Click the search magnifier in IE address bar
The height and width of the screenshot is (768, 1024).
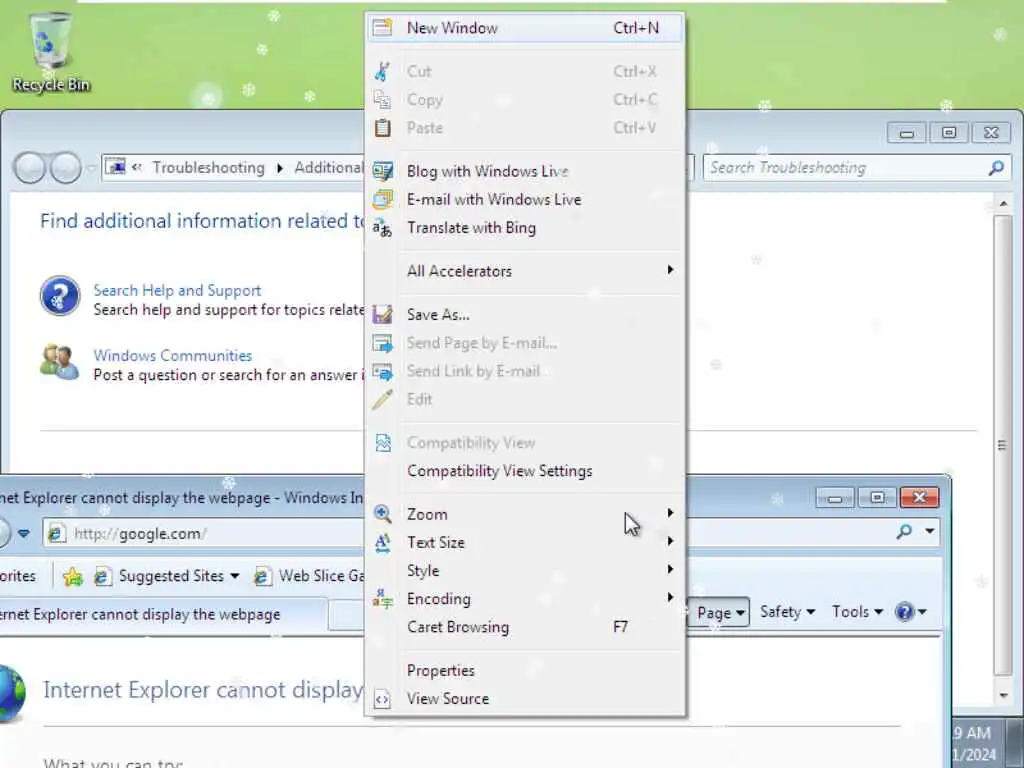tap(904, 532)
